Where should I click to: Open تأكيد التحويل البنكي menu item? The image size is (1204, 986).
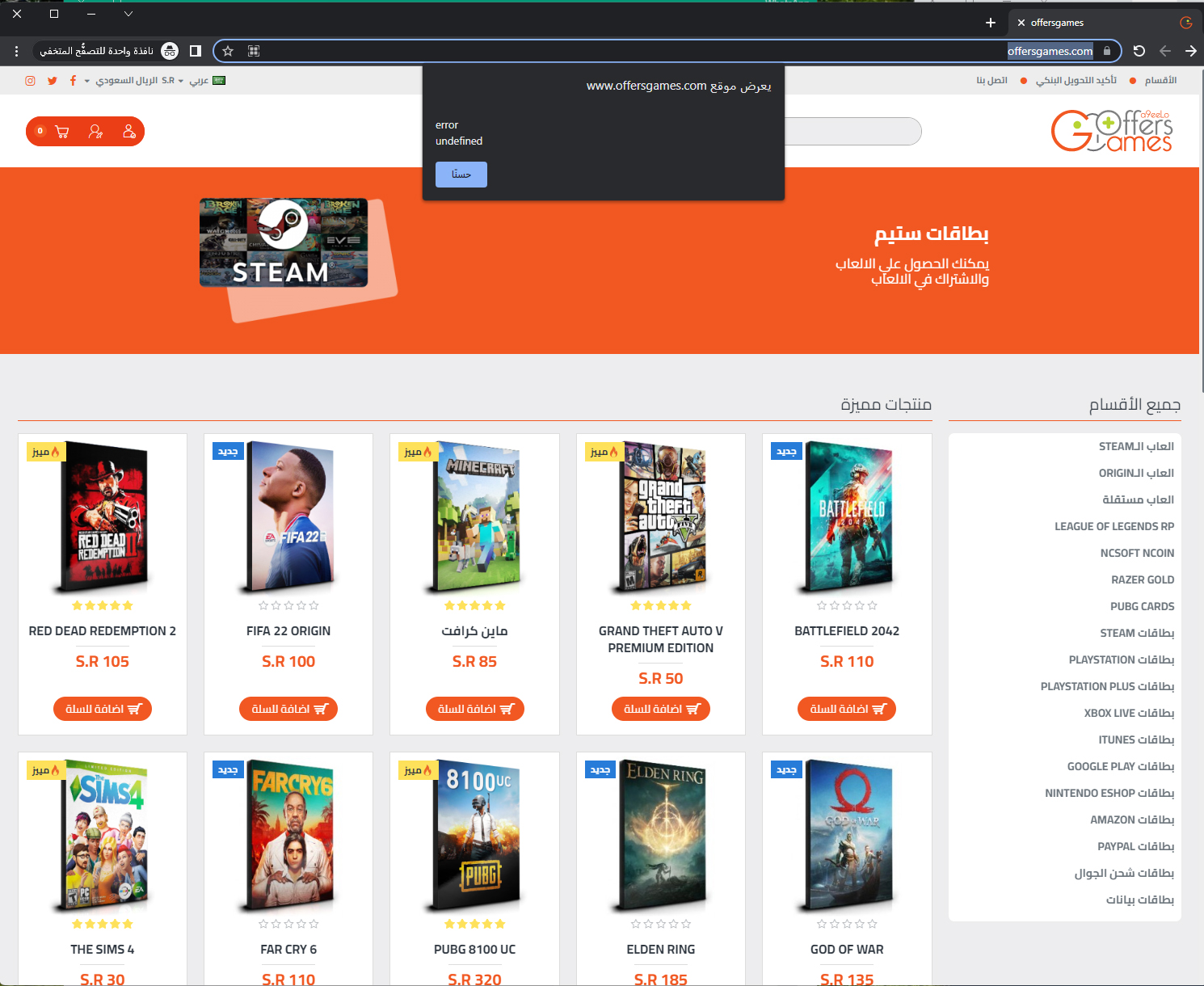1076,81
